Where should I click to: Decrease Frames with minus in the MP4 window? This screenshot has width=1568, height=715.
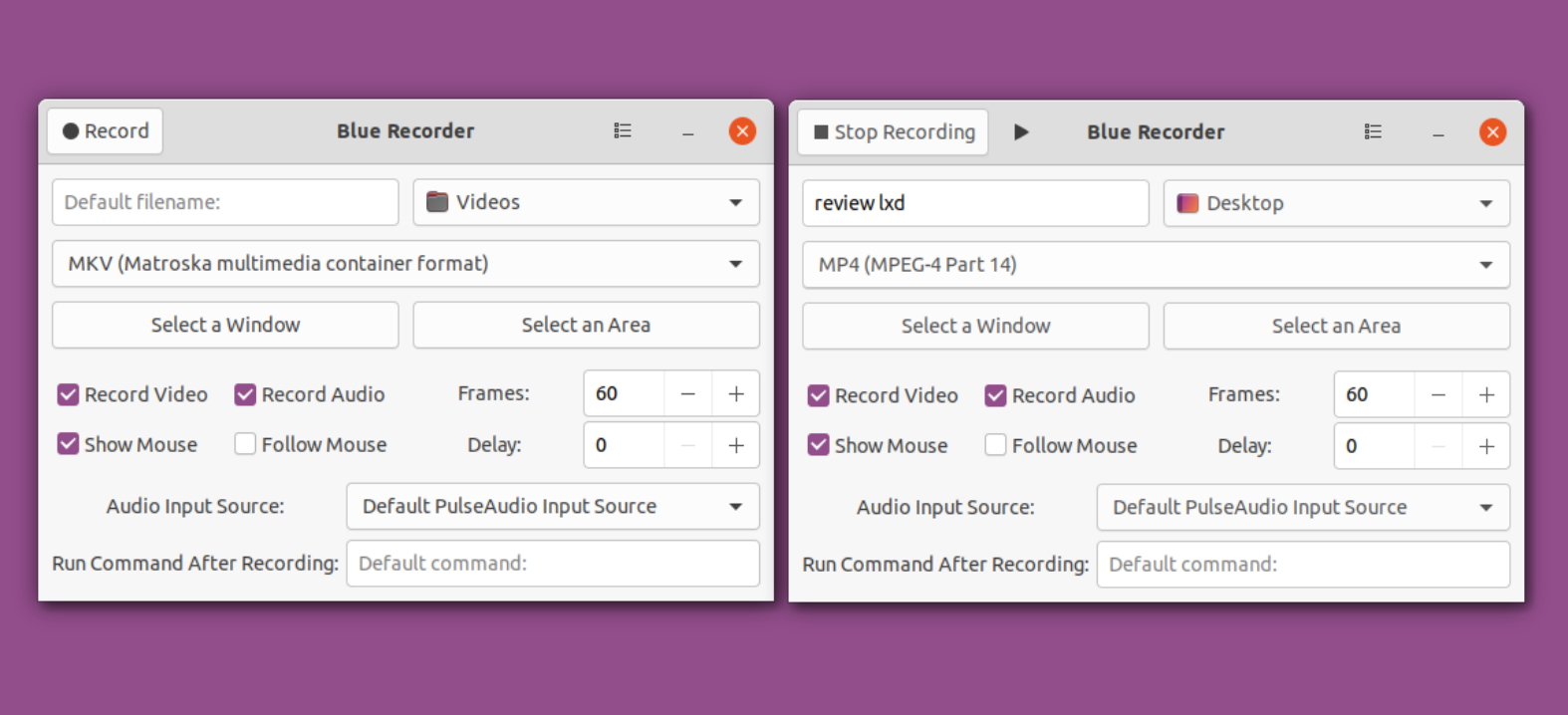1438,394
